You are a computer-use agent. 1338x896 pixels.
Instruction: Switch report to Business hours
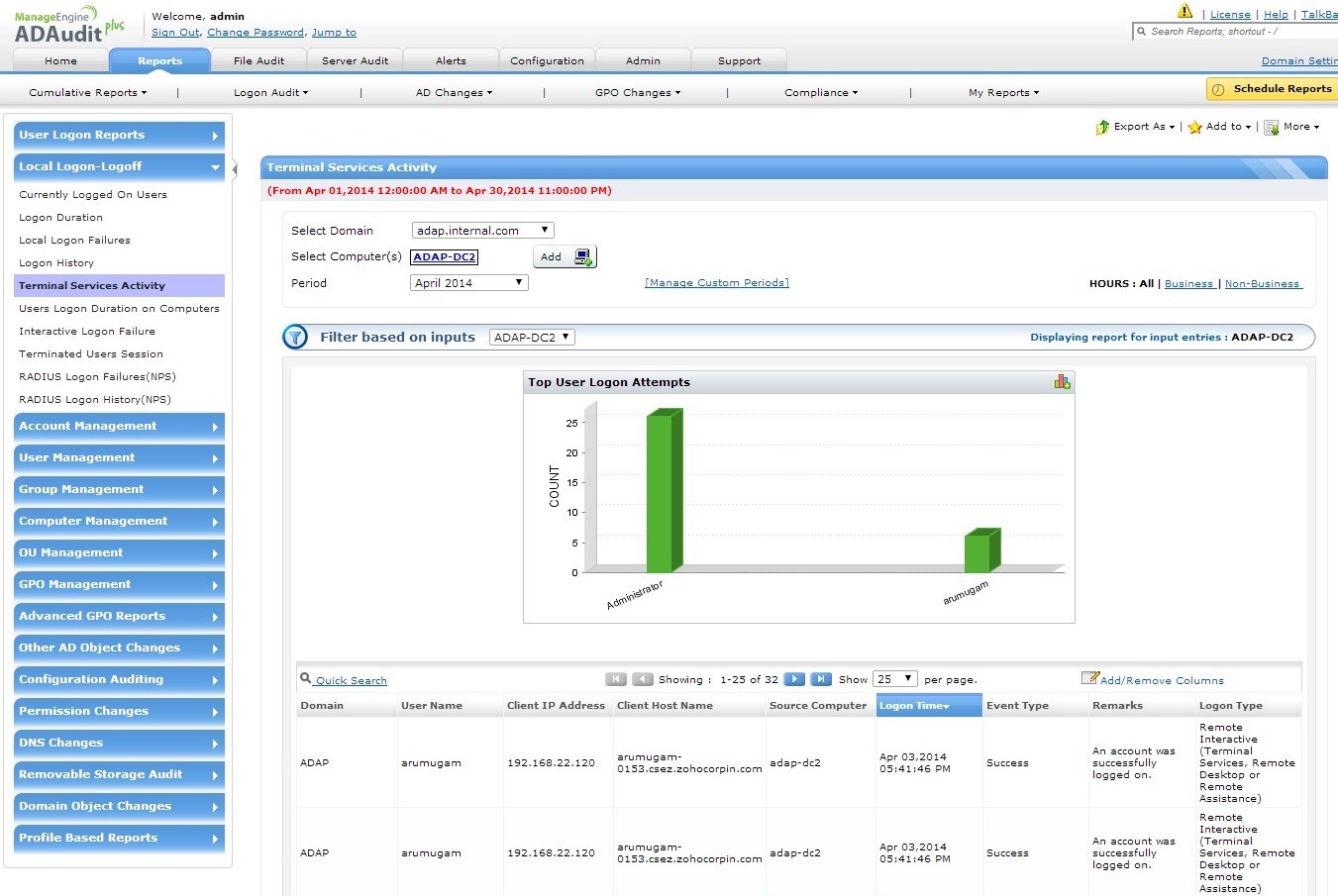[1188, 283]
